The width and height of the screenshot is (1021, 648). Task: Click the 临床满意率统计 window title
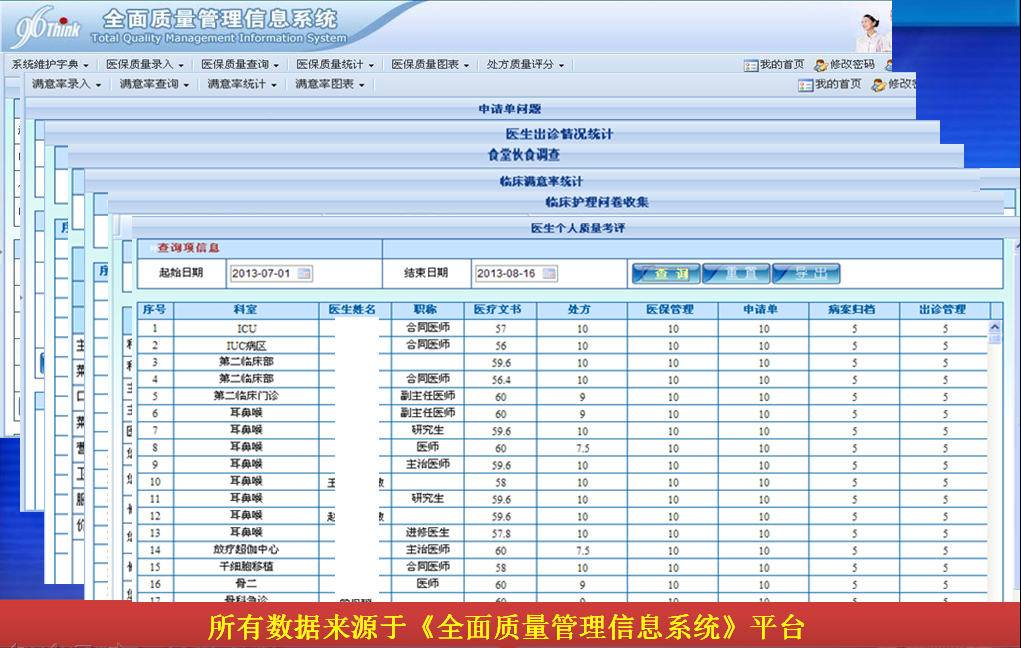click(541, 181)
